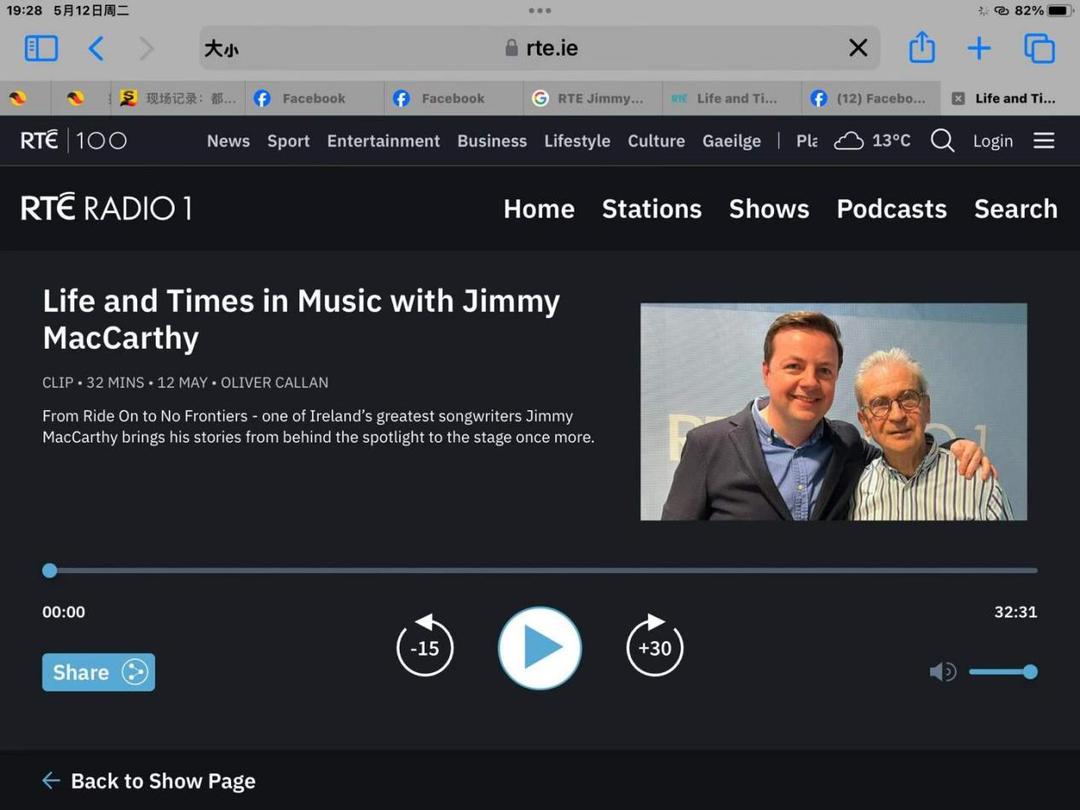Screen dimensions: 1080x810
Task: Click the progress bar handle at start
Action: [x=50, y=570]
